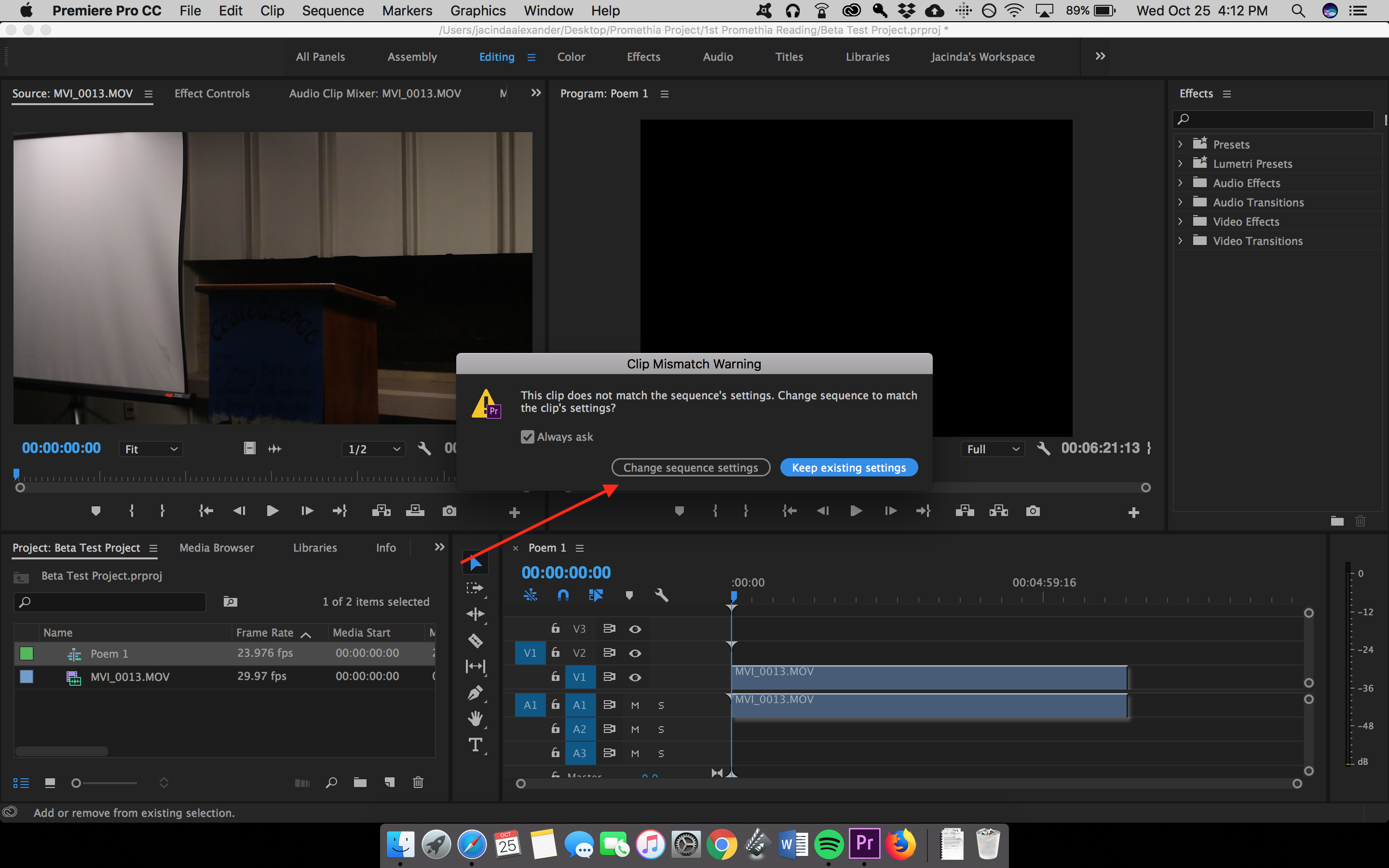The height and width of the screenshot is (868, 1389).
Task: Switch to the Assembly workspace
Action: 412,57
